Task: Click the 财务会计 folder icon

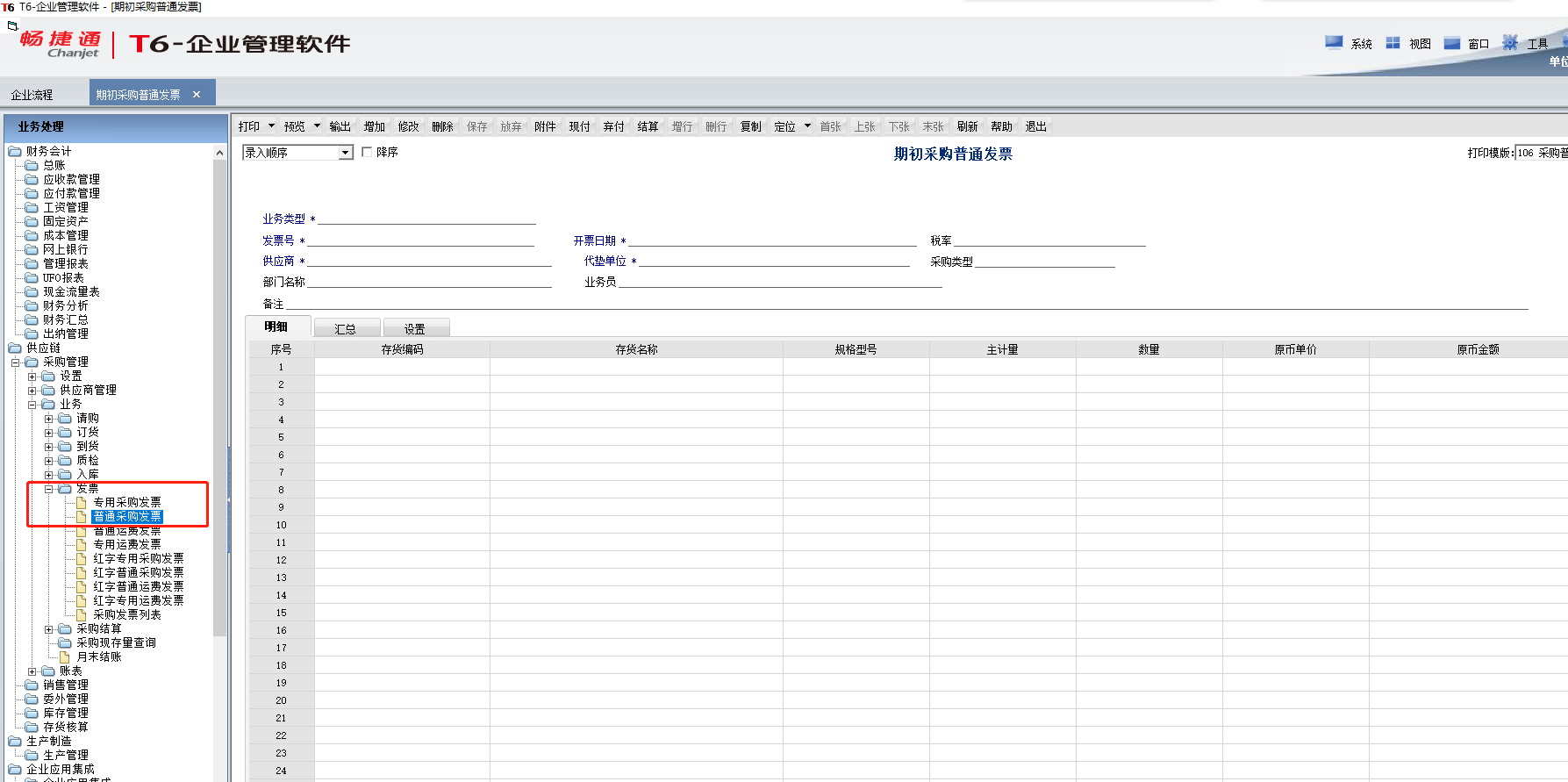Action: pos(15,151)
